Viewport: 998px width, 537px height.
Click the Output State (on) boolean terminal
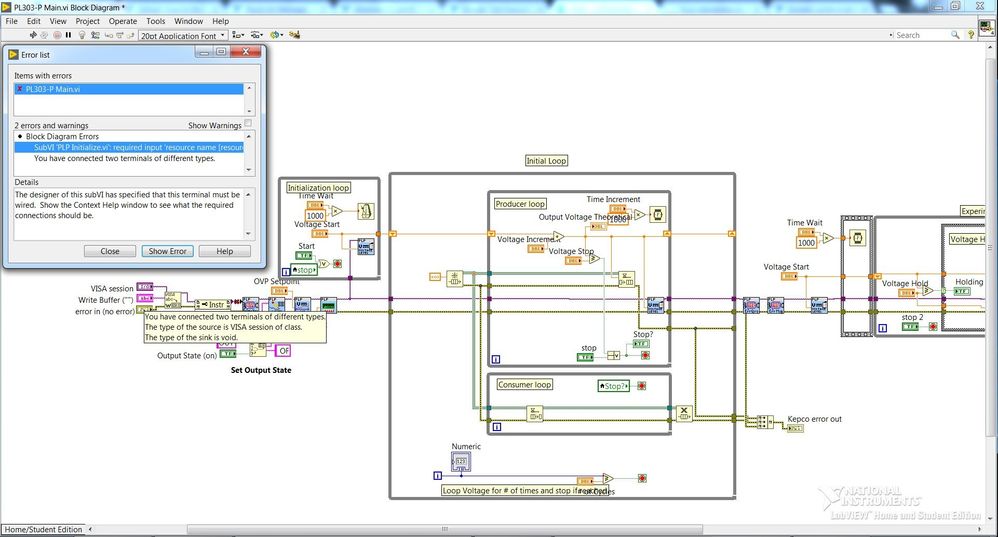228,354
